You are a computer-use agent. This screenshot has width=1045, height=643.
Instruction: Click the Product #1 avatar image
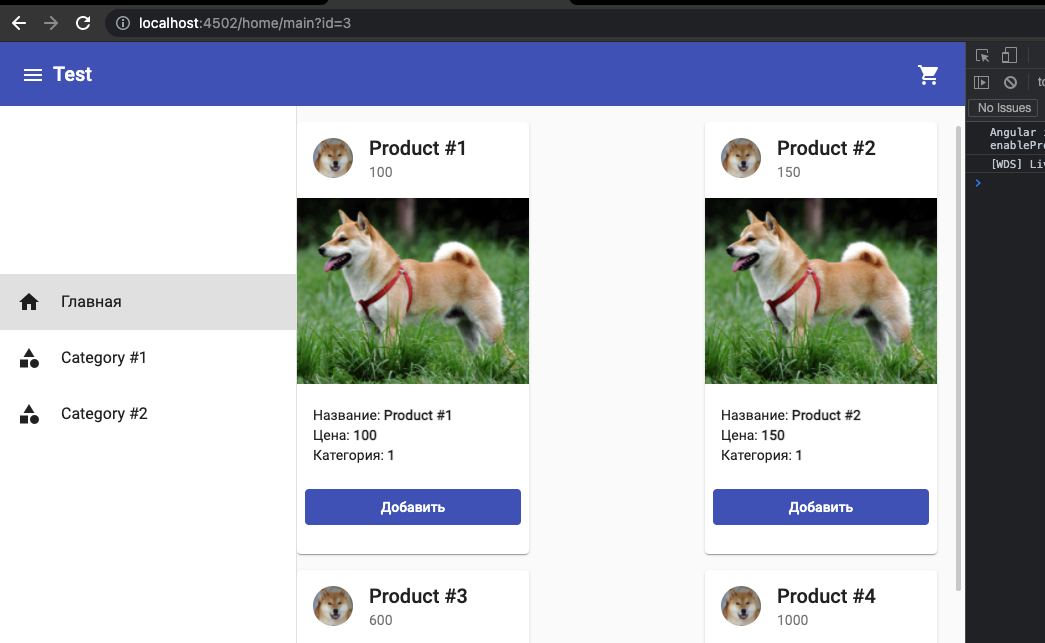click(333, 158)
